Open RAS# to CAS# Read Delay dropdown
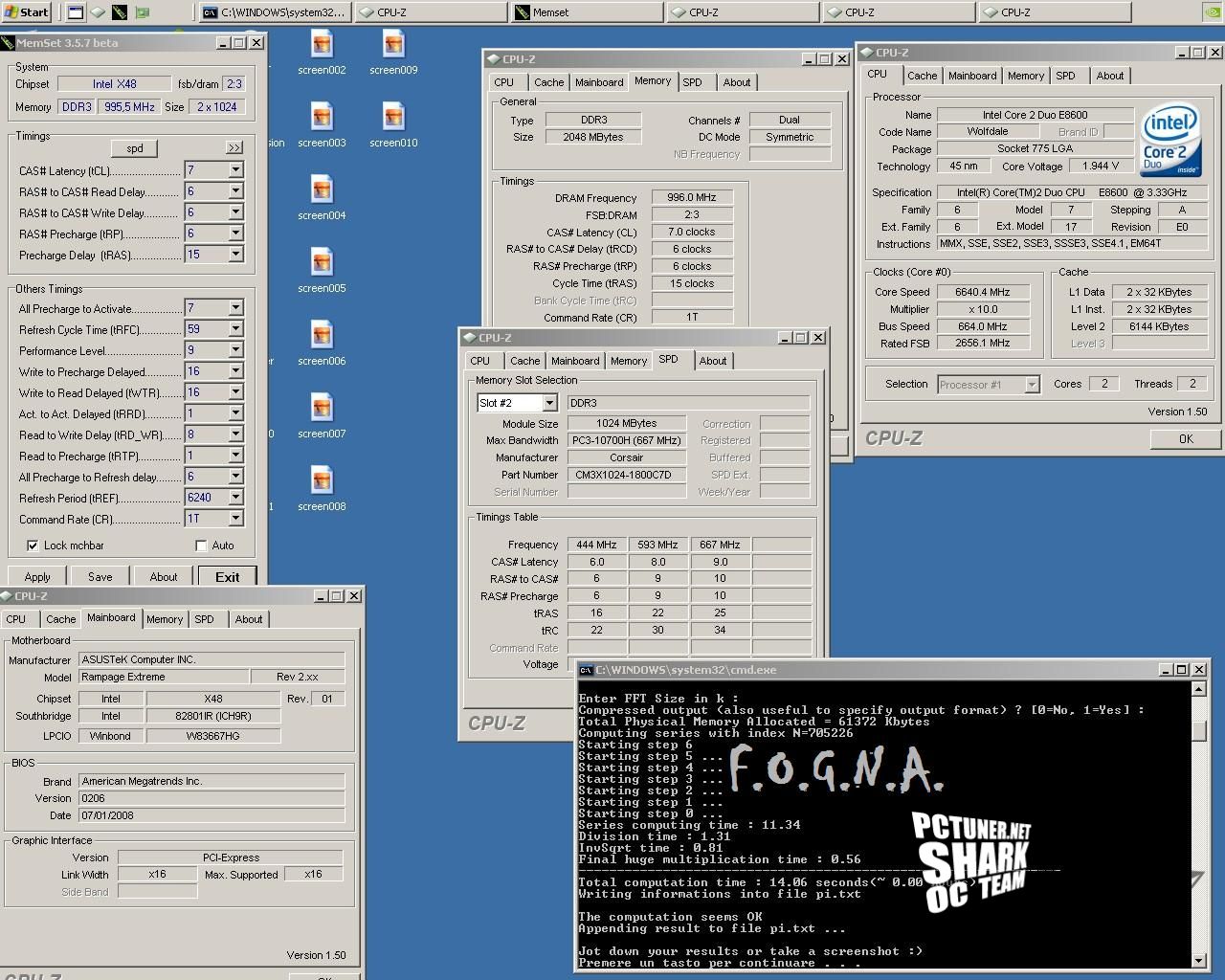Image resolution: width=1225 pixels, height=980 pixels. point(235,191)
